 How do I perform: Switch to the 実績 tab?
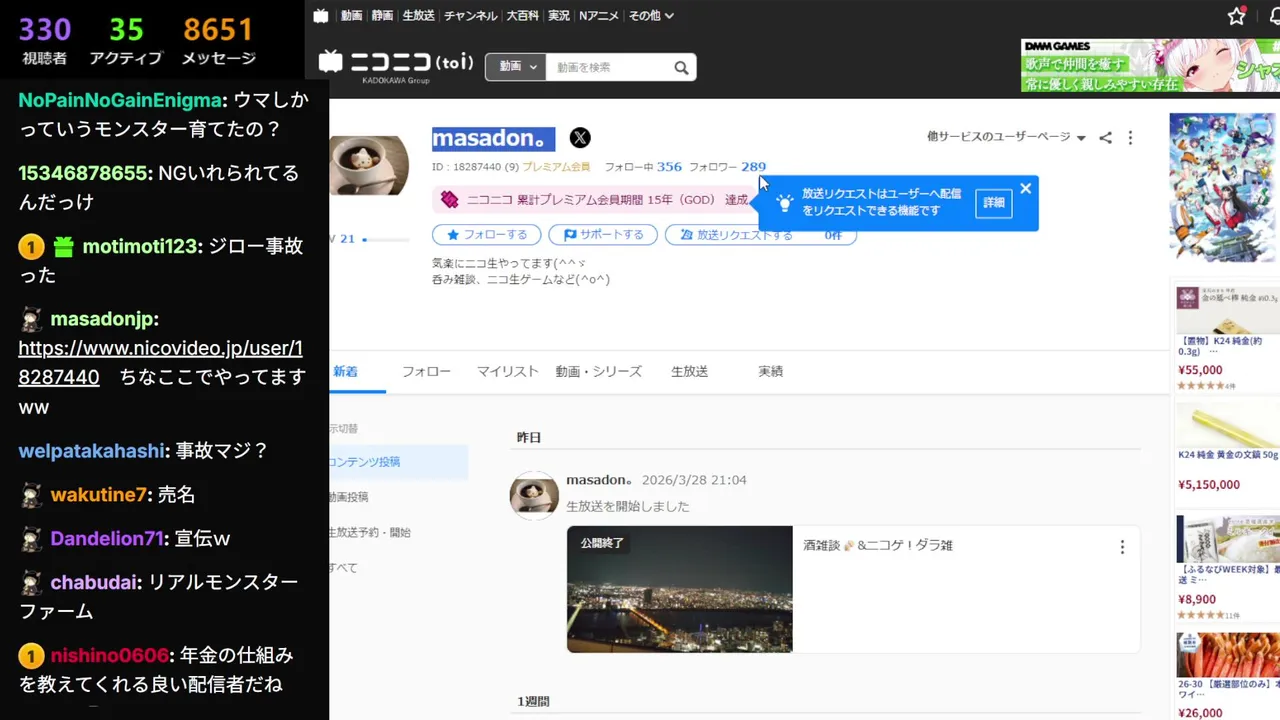click(770, 371)
